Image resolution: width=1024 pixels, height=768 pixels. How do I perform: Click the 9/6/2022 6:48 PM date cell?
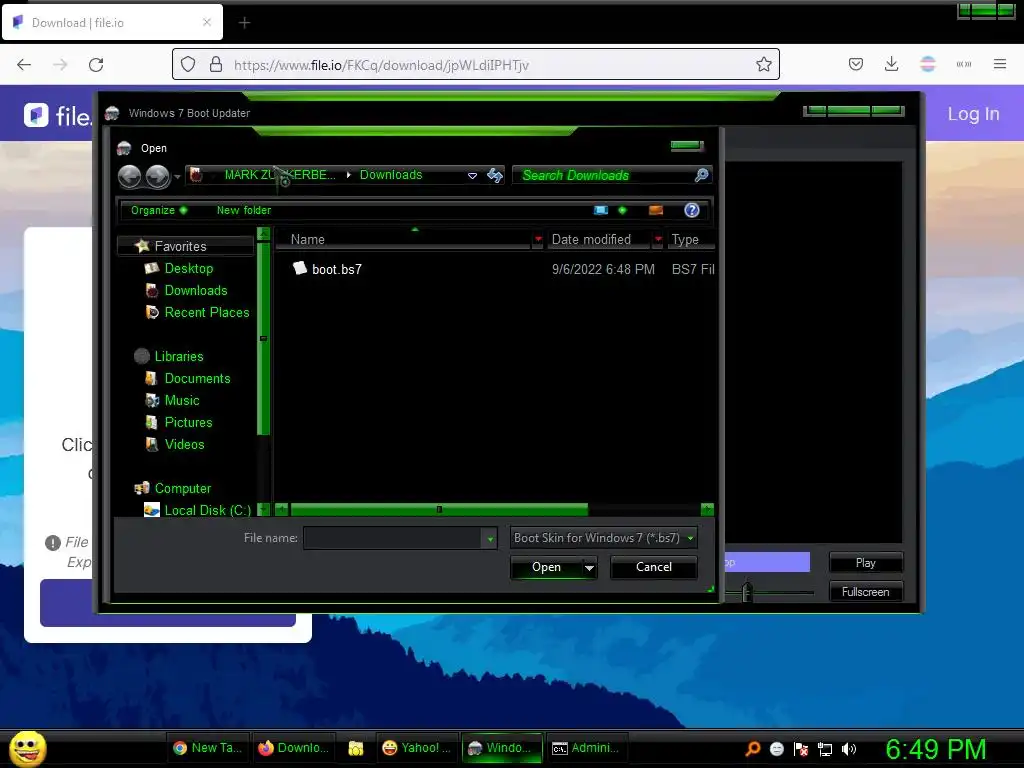[x=603, y=269]
